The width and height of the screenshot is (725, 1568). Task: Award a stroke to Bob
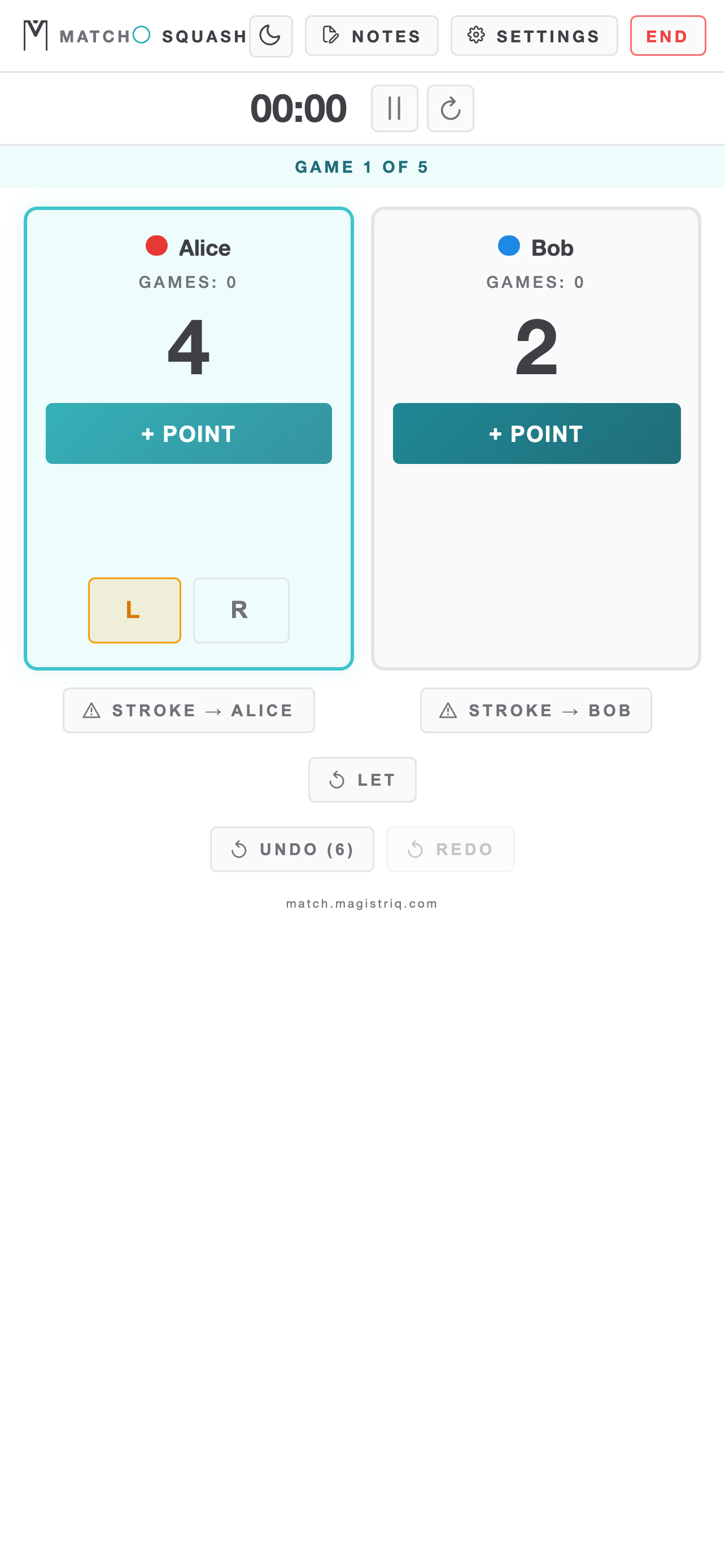coord(536,709)
